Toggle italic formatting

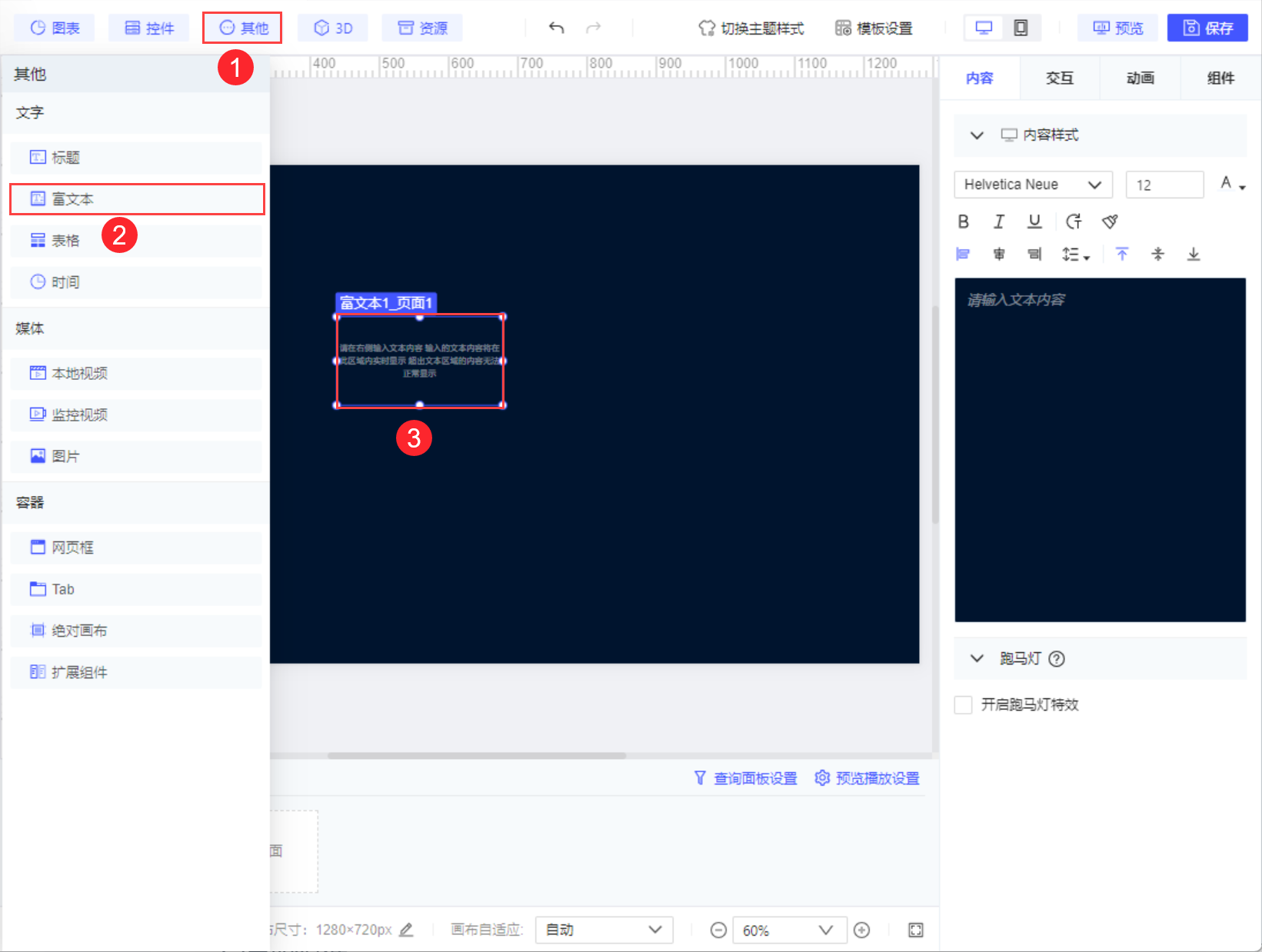(x=999, y=222)
